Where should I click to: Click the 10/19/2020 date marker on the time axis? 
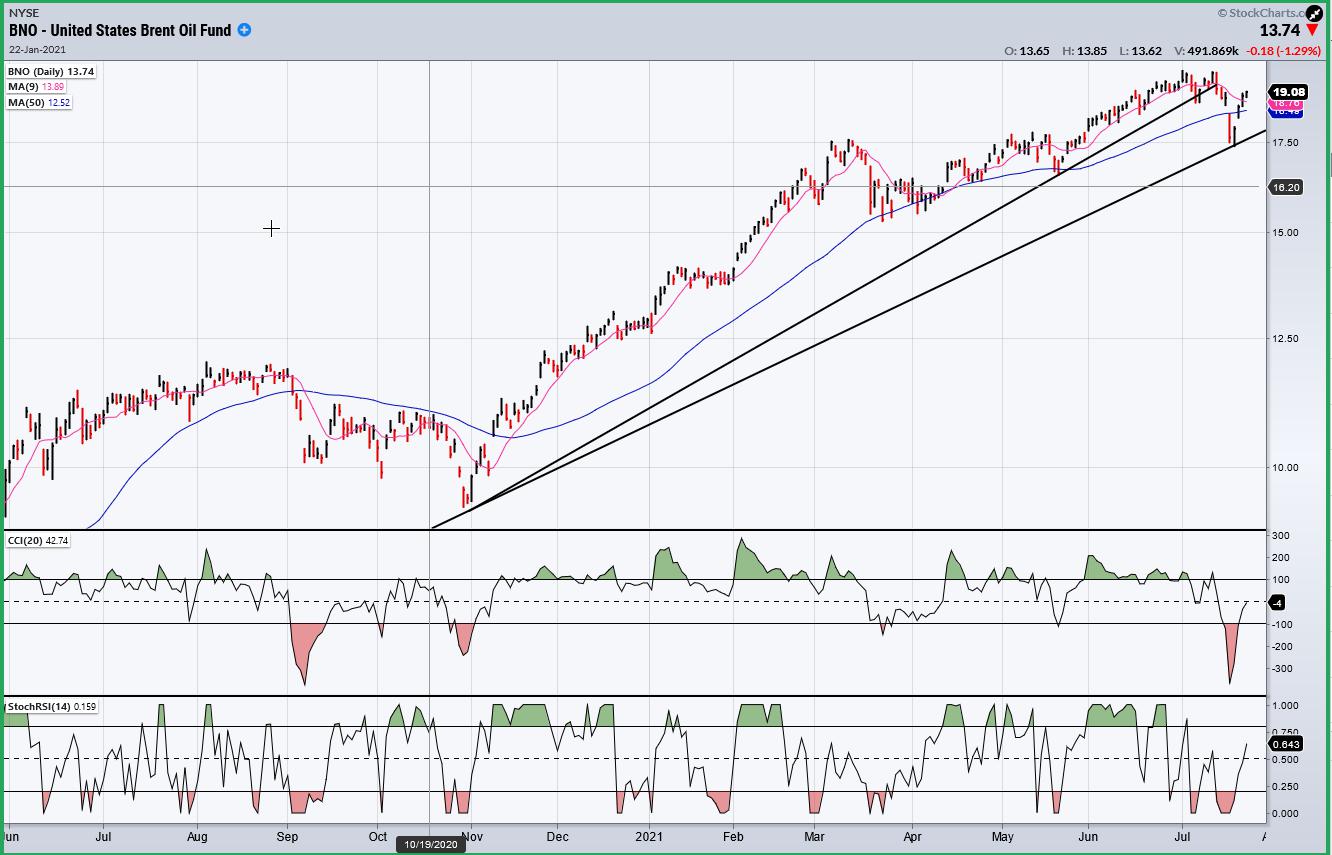(430, 844)
